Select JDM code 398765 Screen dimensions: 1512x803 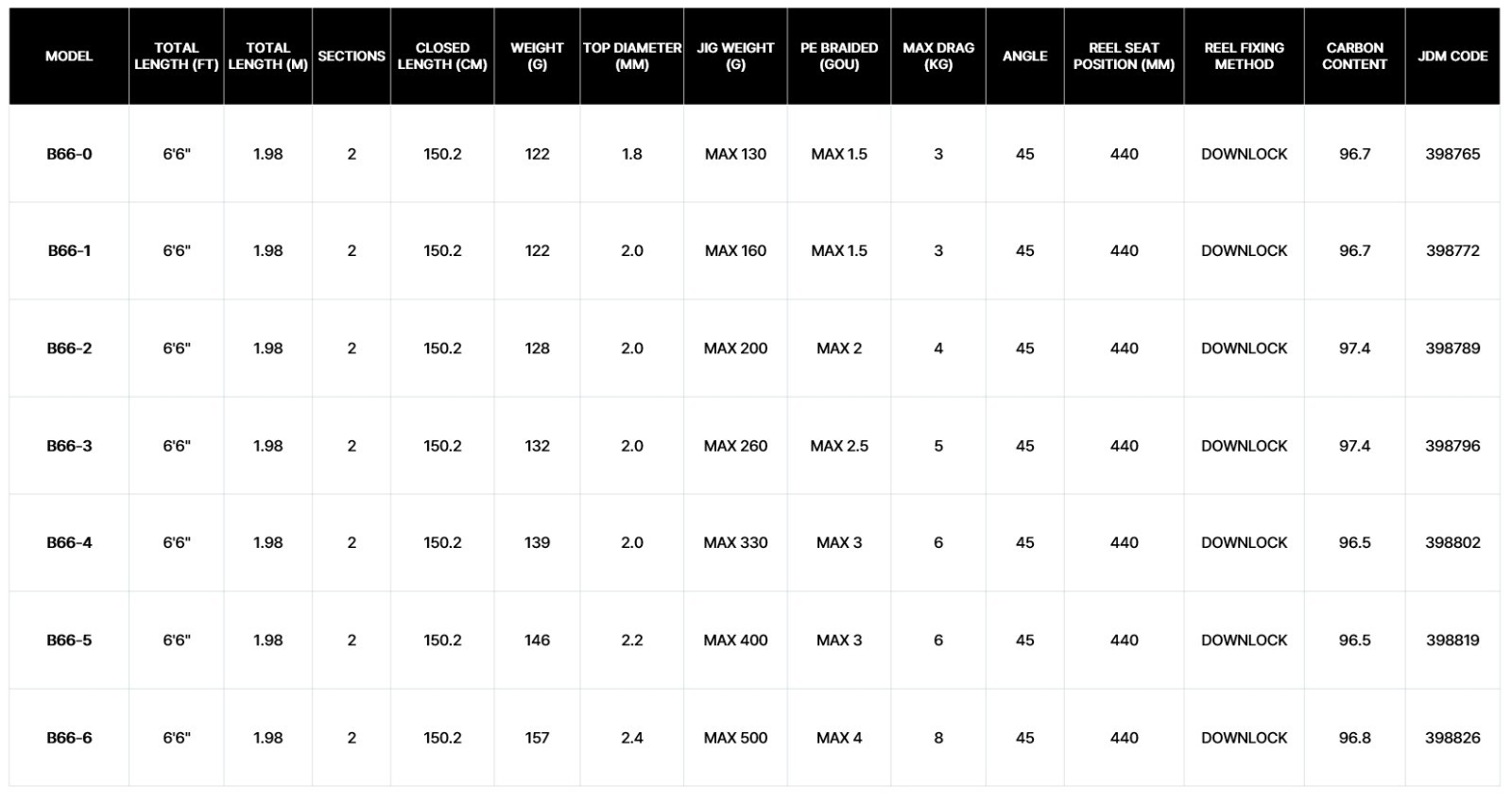pyautogui.click(x=1452, y=154)
